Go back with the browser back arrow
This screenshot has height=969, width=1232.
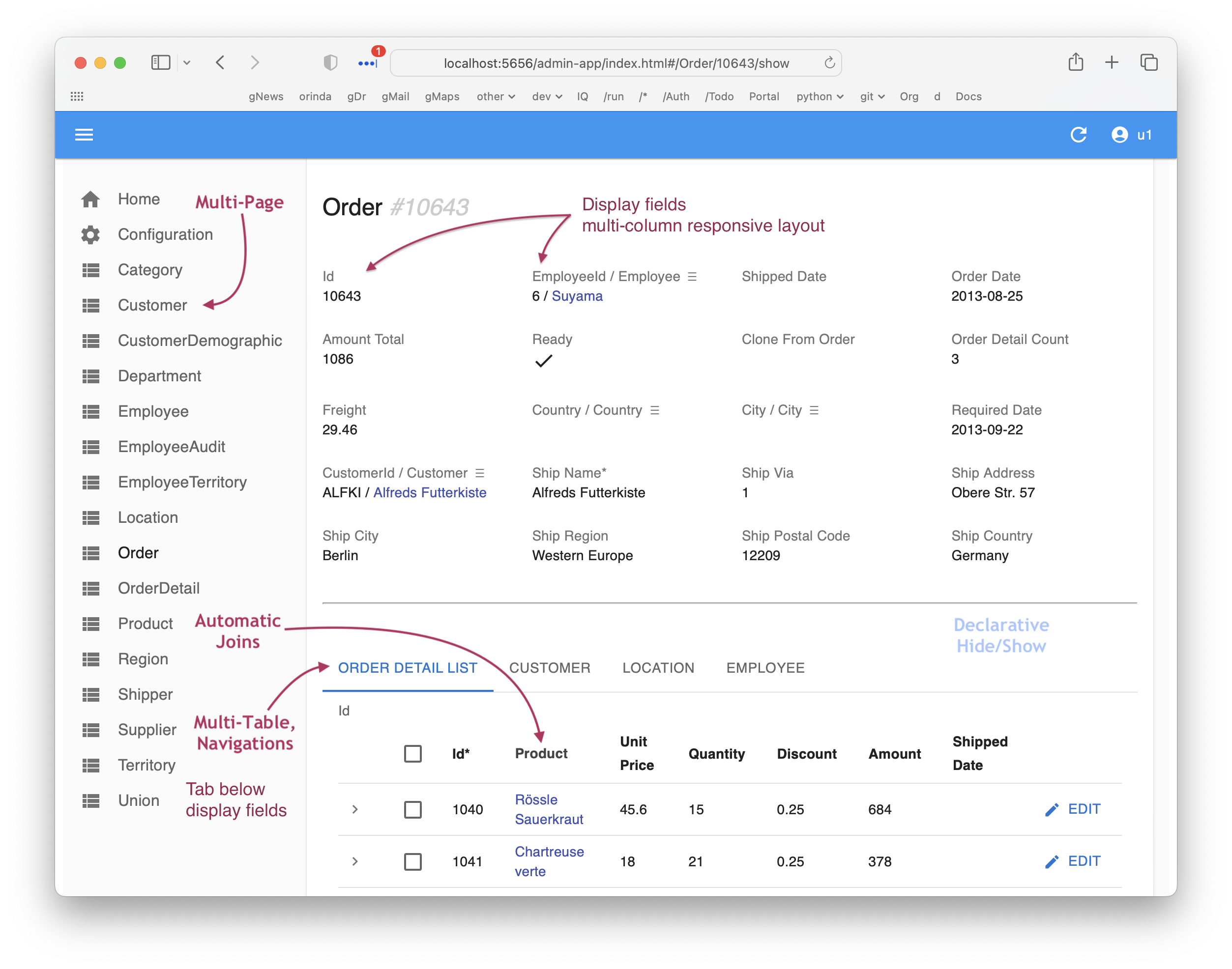[x=220, y=62]
